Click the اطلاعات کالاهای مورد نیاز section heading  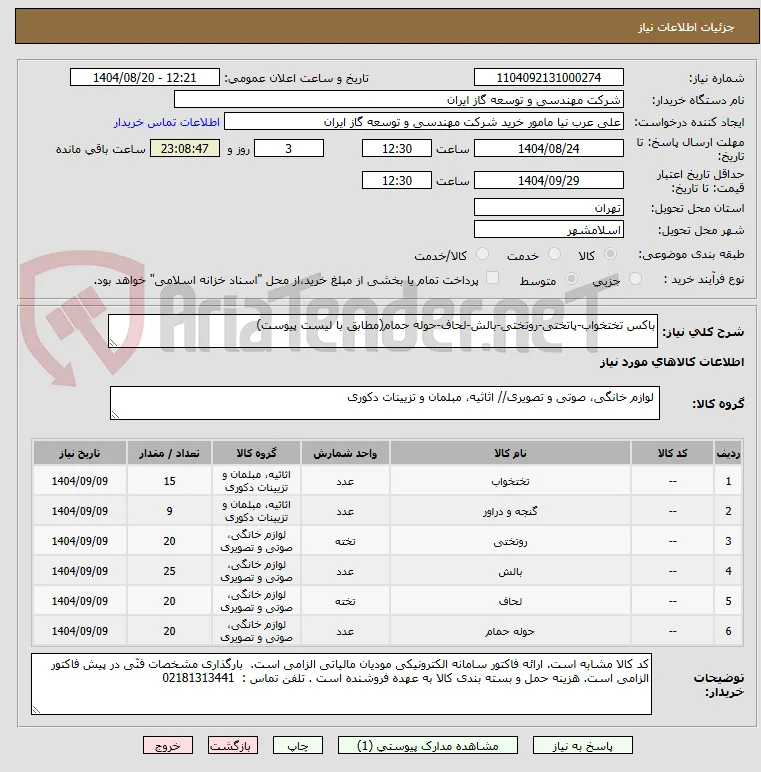(672, 362)
